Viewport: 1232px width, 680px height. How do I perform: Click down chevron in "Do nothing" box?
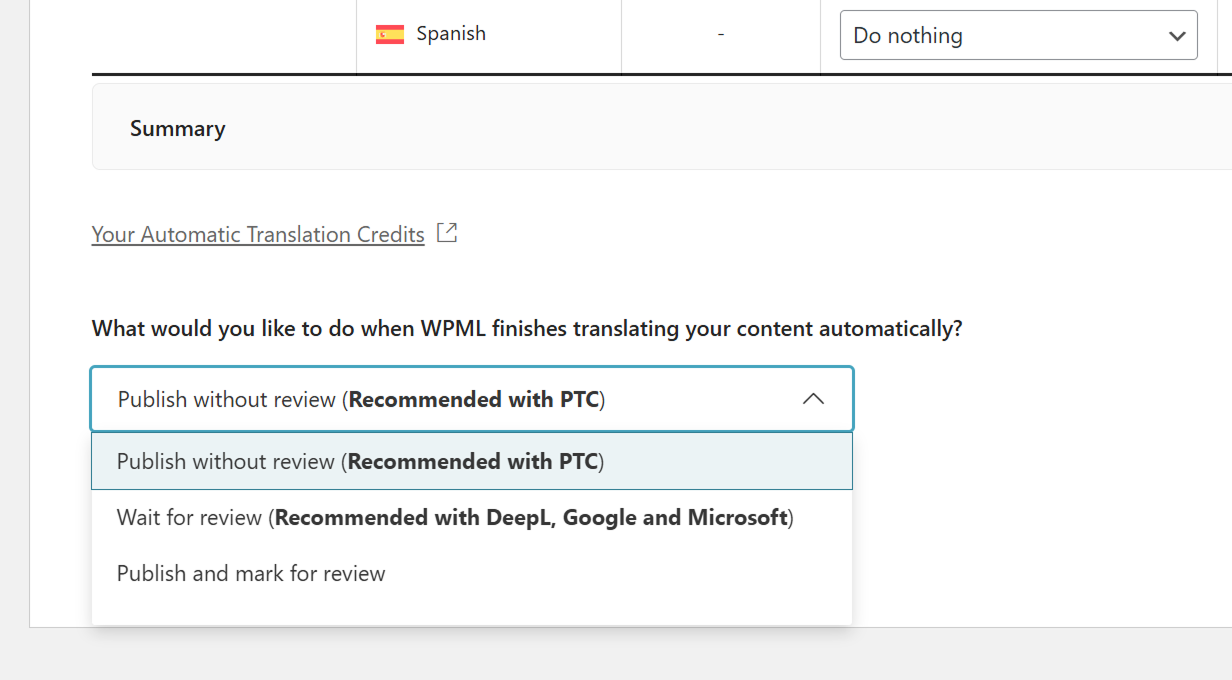coord(1176,36)
